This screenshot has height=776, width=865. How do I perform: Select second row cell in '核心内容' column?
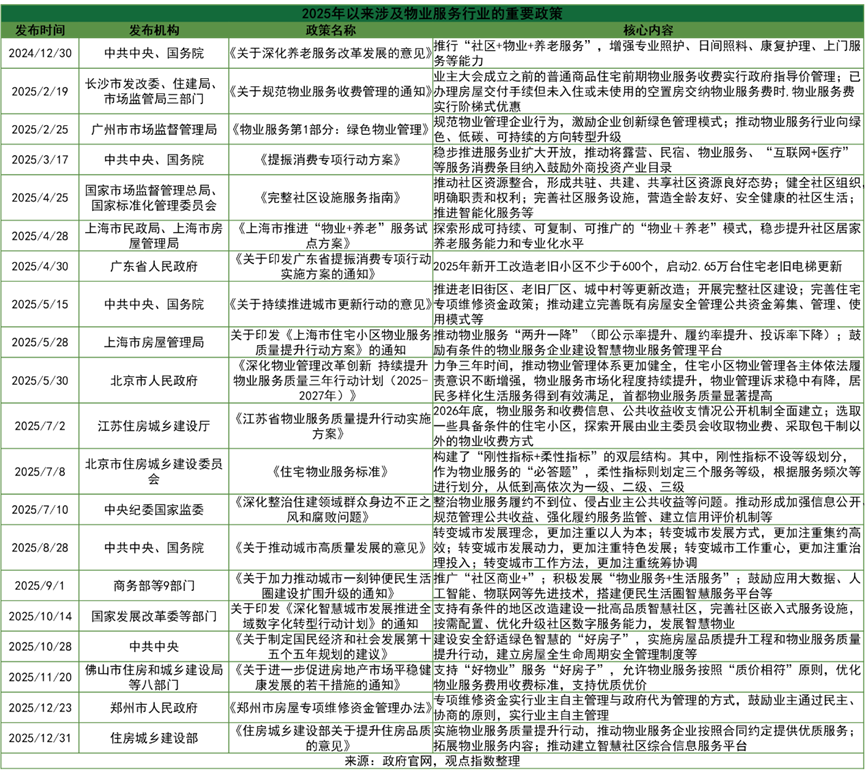point(648,91)
